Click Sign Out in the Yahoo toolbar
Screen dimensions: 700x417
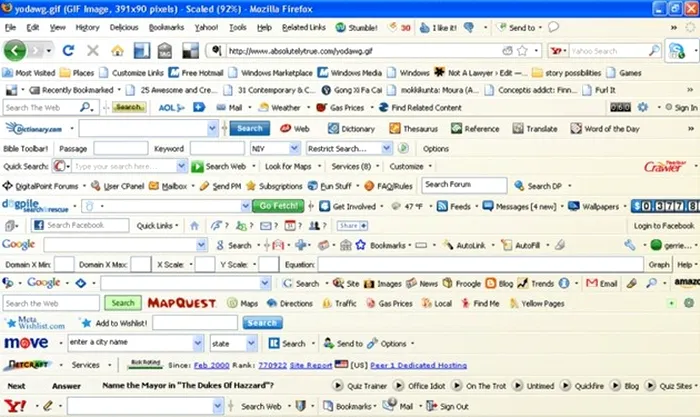pos(448,406)
